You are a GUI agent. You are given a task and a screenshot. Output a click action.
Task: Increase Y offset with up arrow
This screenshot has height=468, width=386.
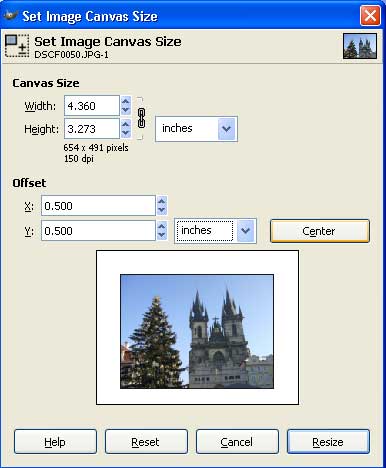tap(162, 226)
